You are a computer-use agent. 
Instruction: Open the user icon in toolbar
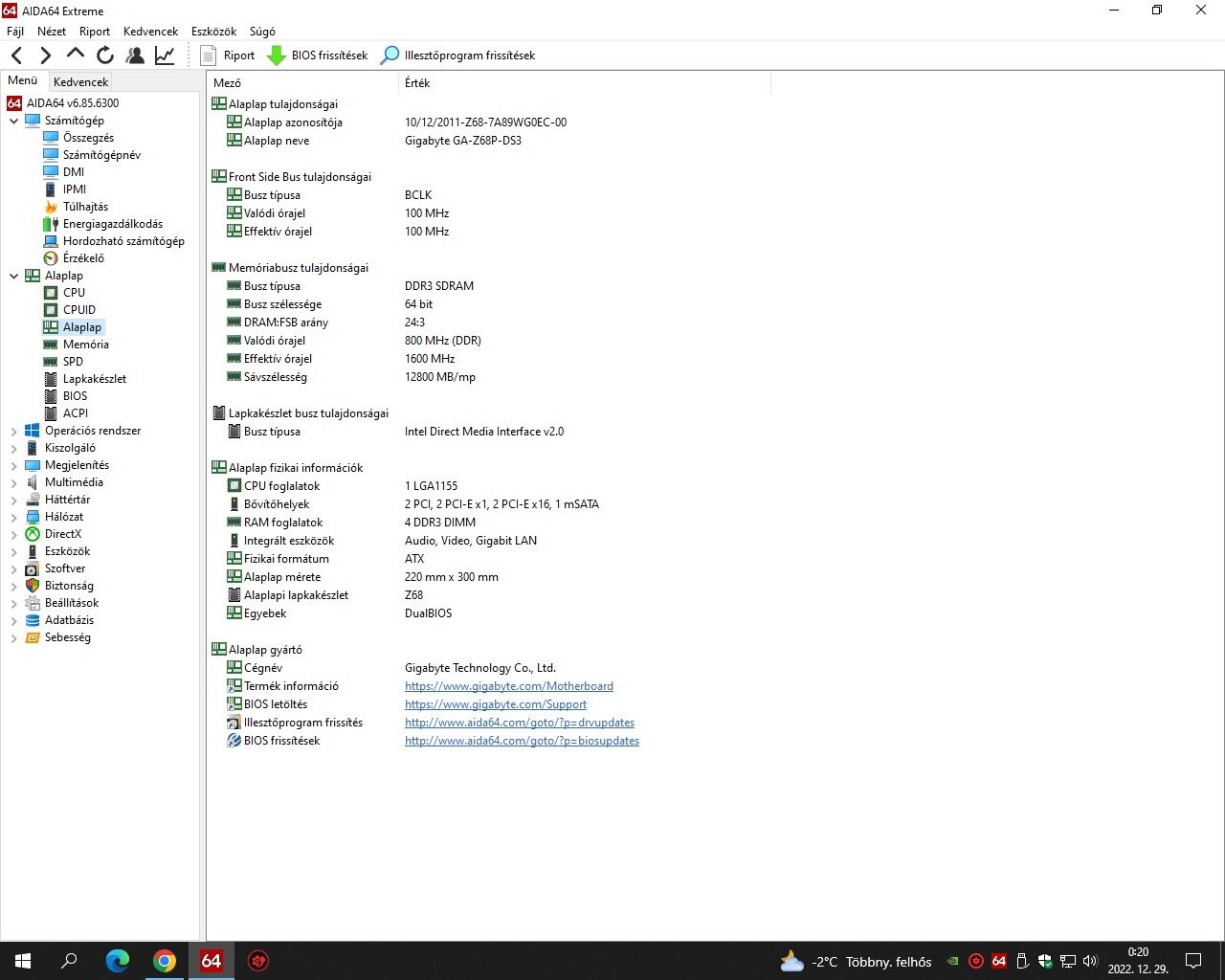point(135,56)
